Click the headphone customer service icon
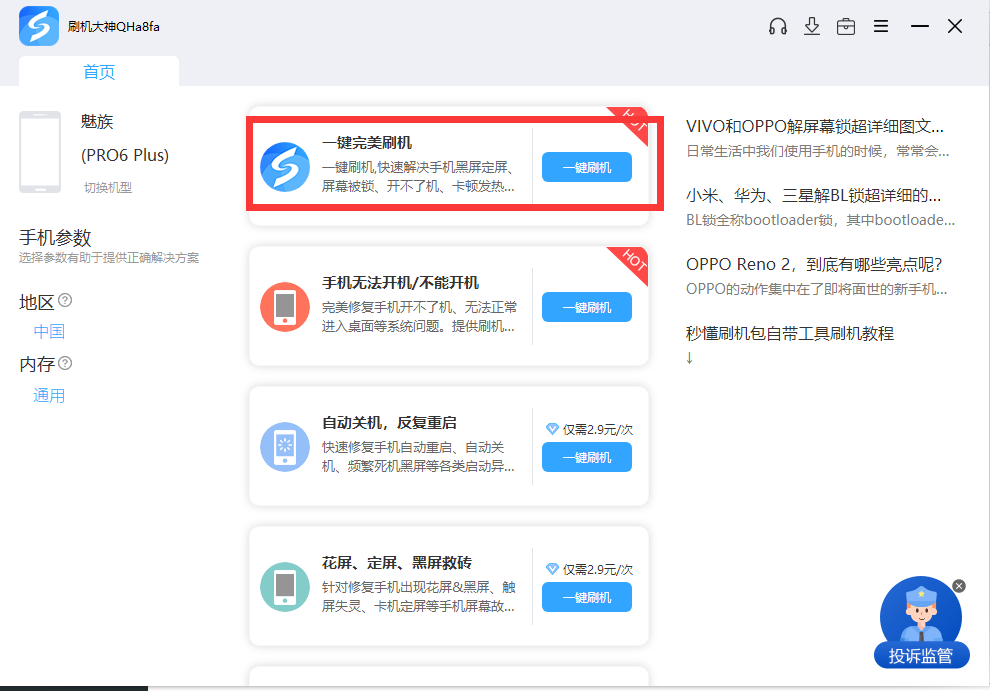 click(777, 26)
